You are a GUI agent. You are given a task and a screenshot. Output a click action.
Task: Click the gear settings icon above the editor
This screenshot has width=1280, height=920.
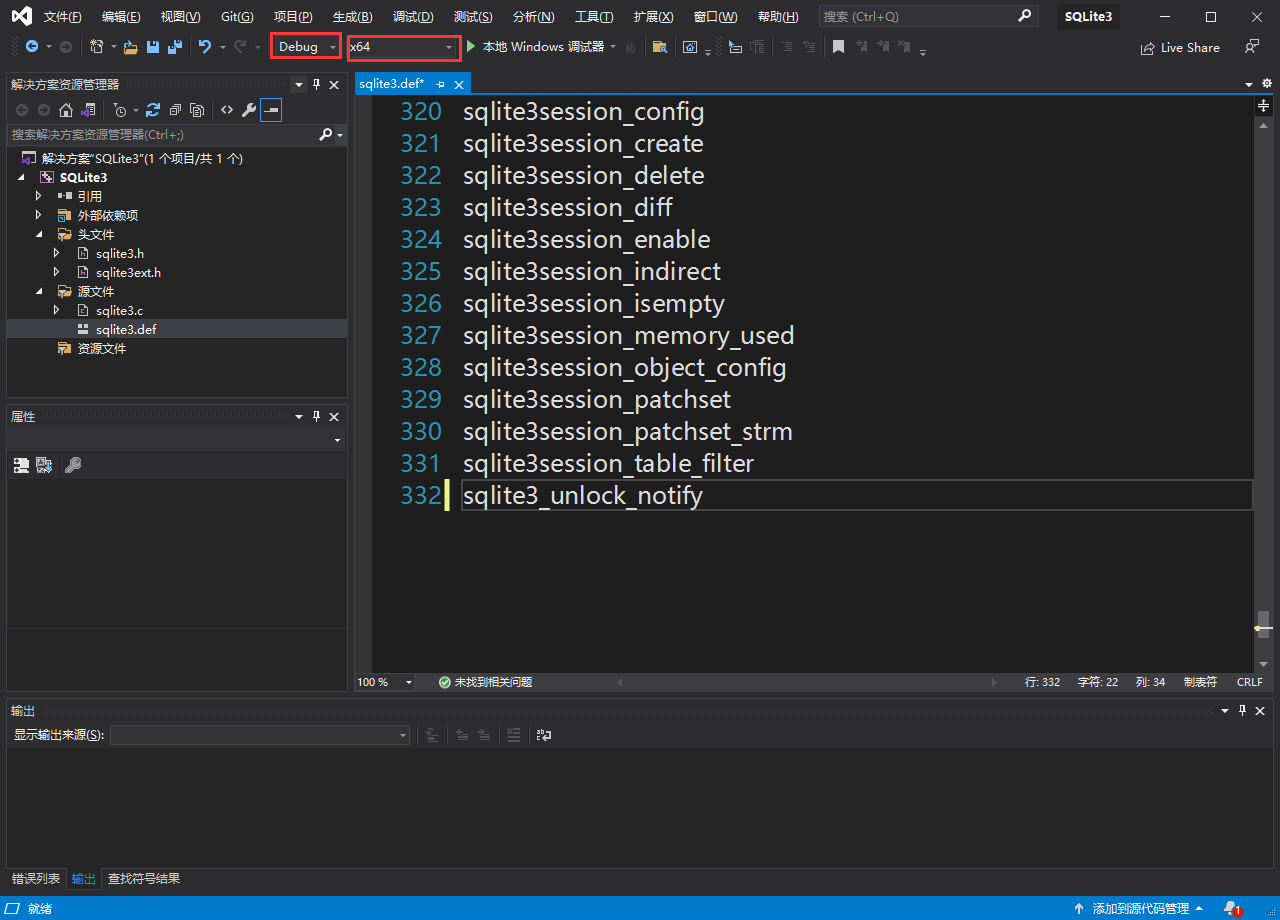click(1267, 84)
